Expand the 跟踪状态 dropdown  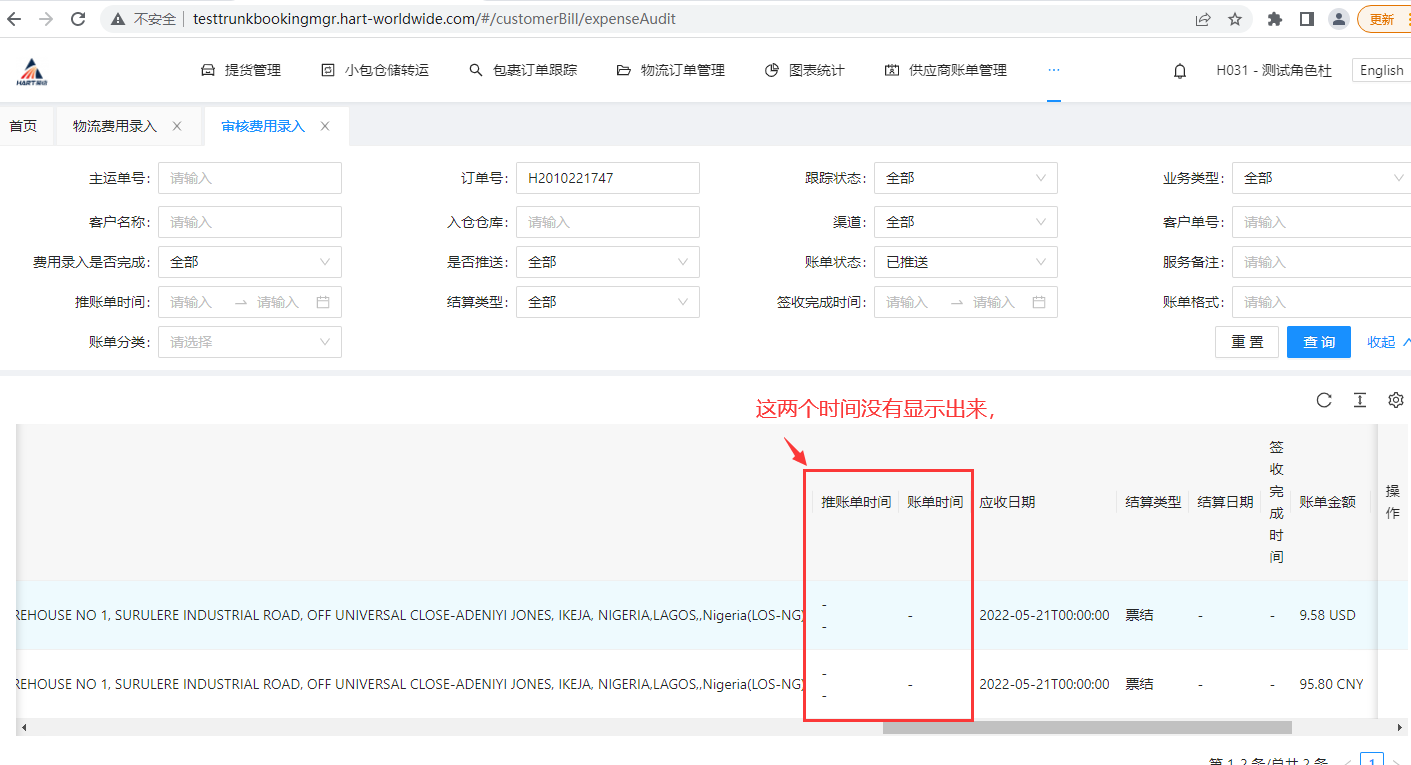click(x=965, y=178)
